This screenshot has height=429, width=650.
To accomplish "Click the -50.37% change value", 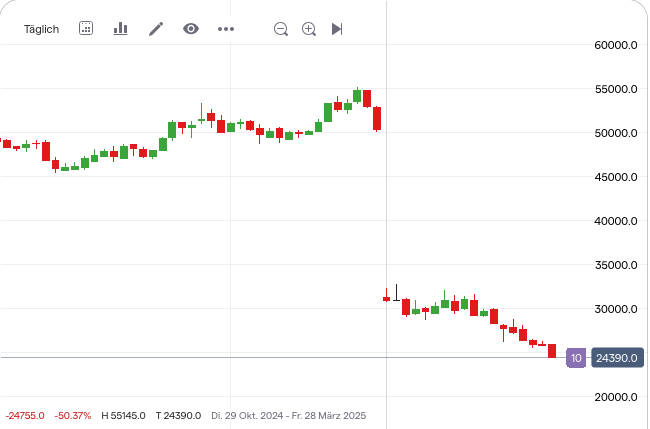I will (x=73, y=415).
